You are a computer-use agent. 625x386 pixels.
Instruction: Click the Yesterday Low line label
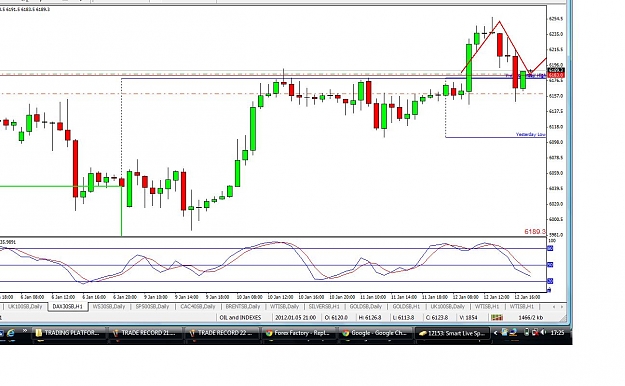(x=530, y=134)
